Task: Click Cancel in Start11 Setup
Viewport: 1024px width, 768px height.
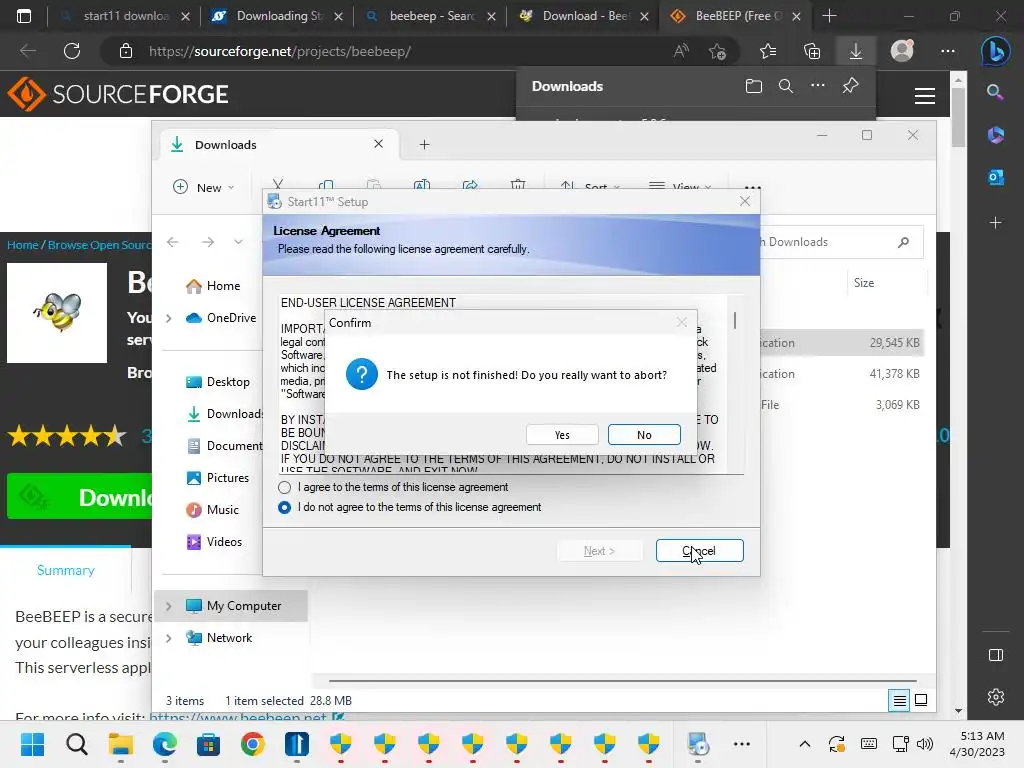Action: [699, 551]
